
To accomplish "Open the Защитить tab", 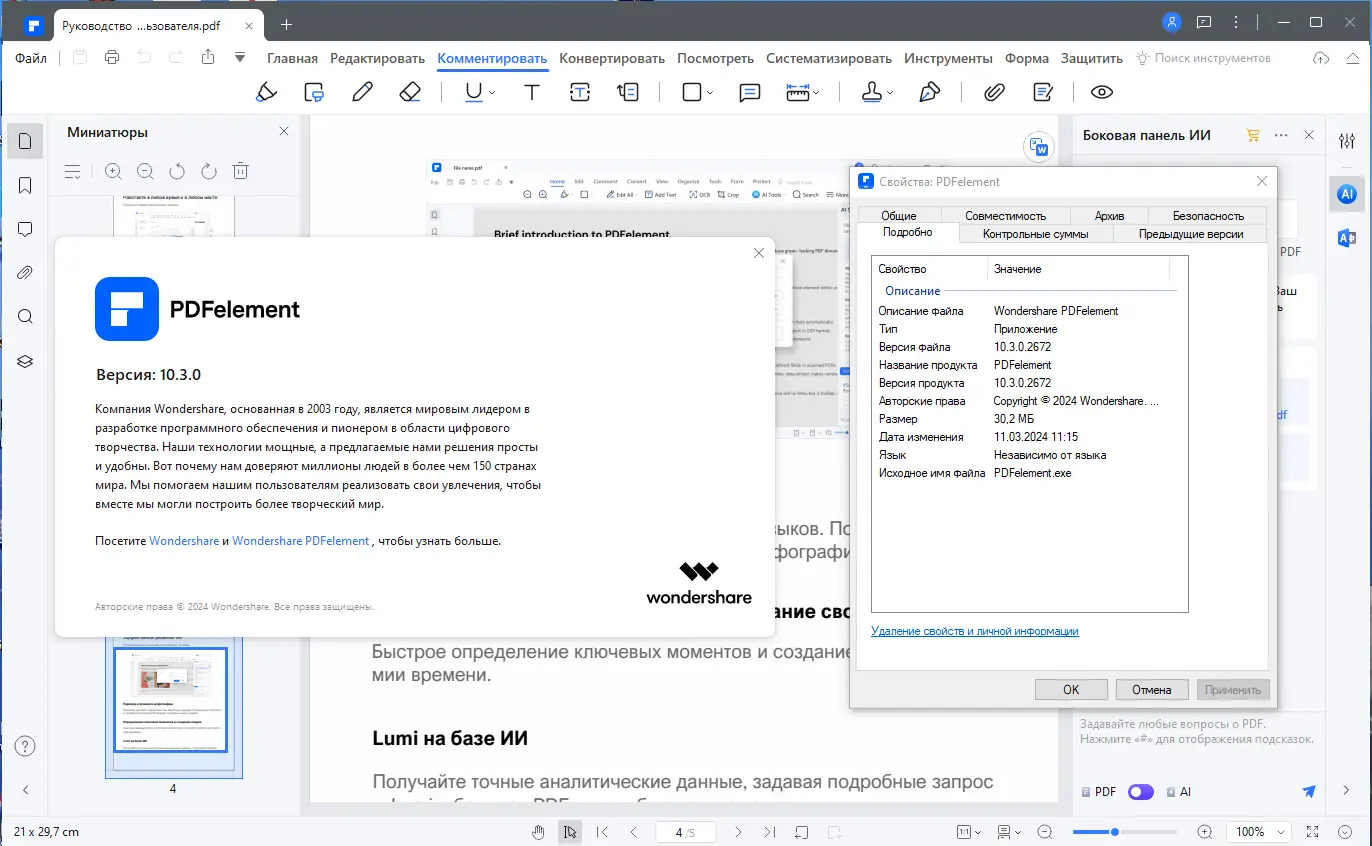I will (1092, 58).
